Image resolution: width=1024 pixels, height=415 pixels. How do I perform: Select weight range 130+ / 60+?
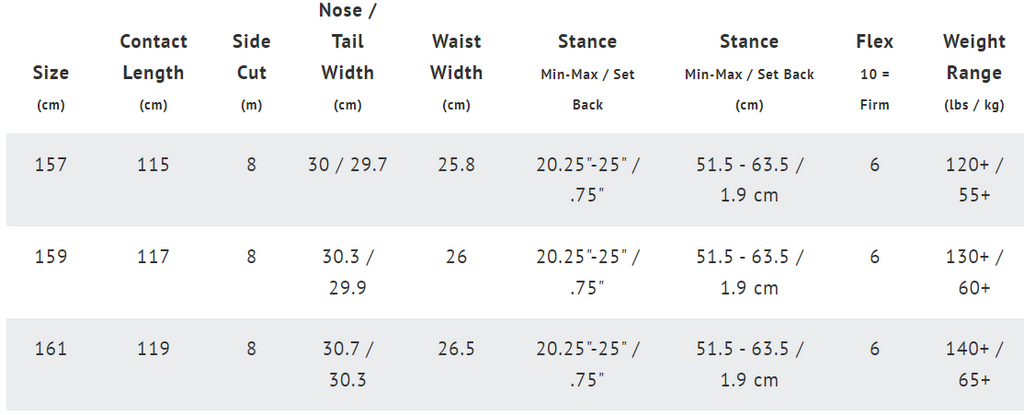point(974,272)
